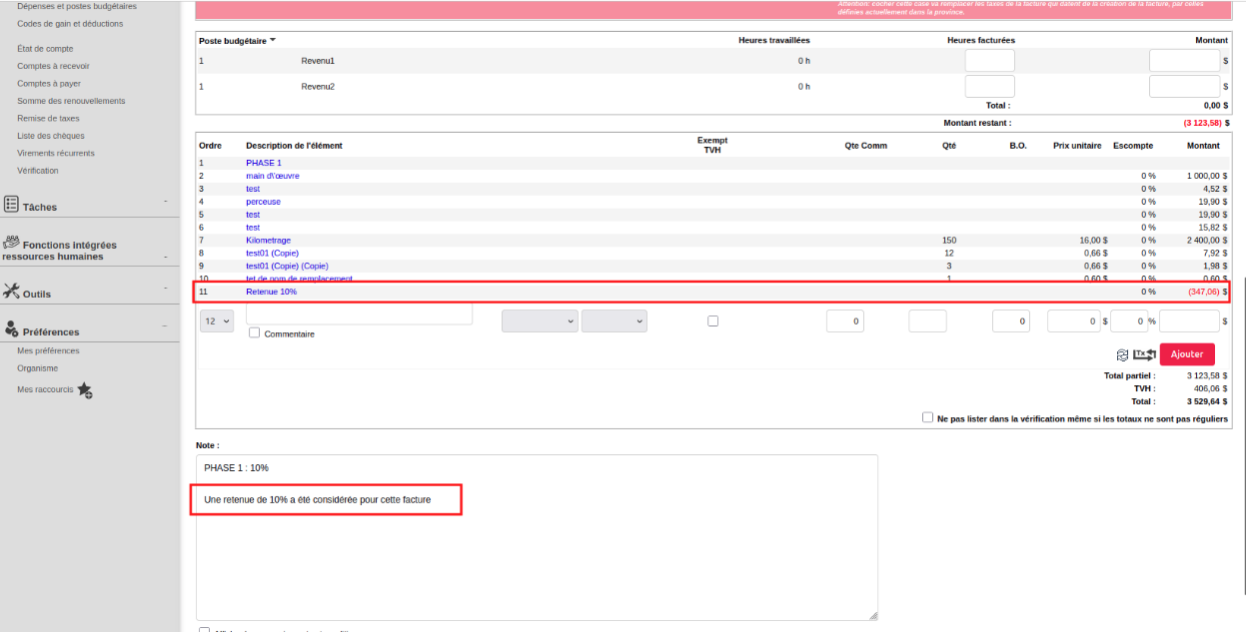1246x632 pixels.
Task: Click into the Note text area
Action: [x=536, y=560]
